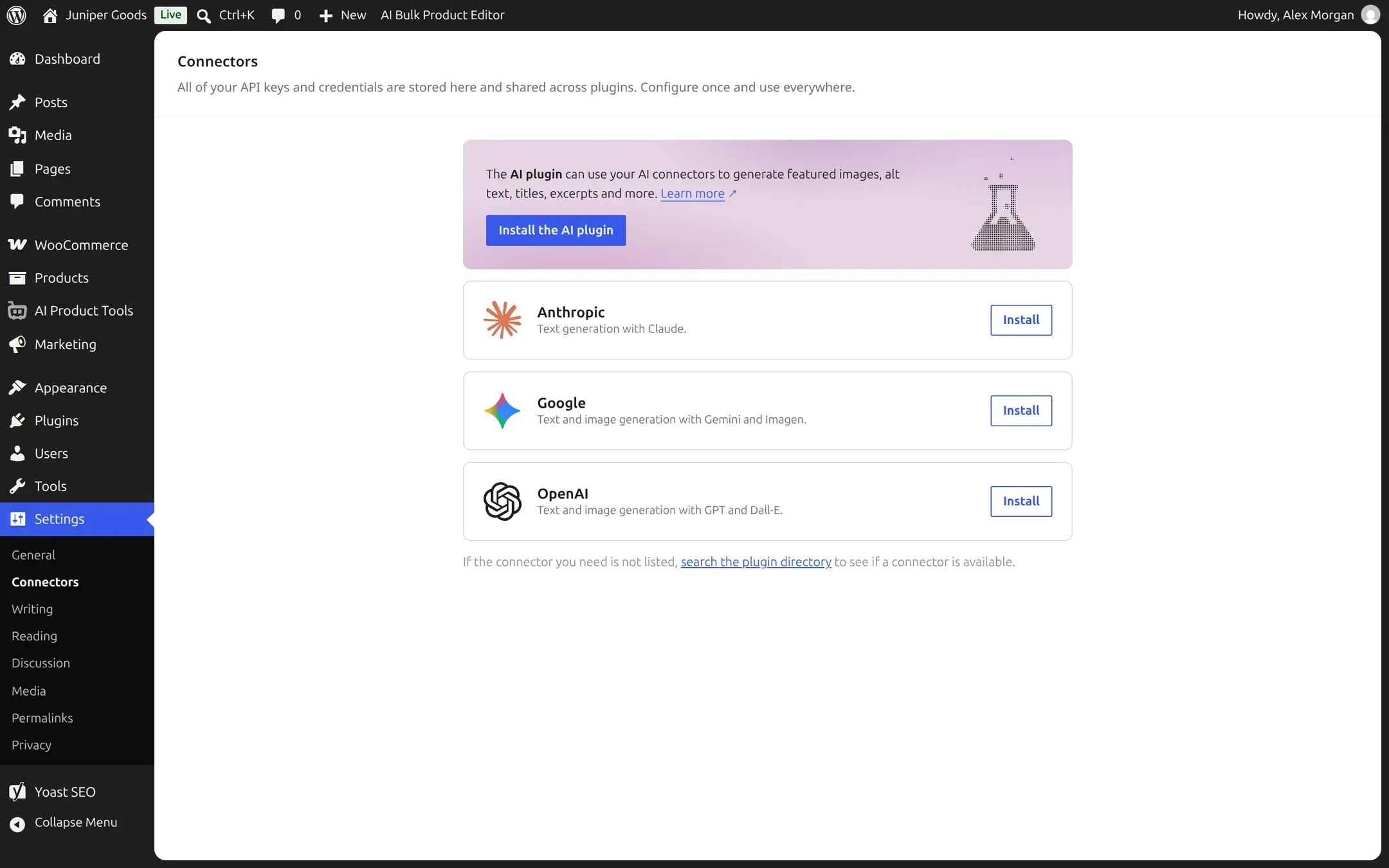The width and height of the screenshot is (1389, 868).
Task: Click the search magnifier icon in admin bar
Action: [x=204, y=15]
